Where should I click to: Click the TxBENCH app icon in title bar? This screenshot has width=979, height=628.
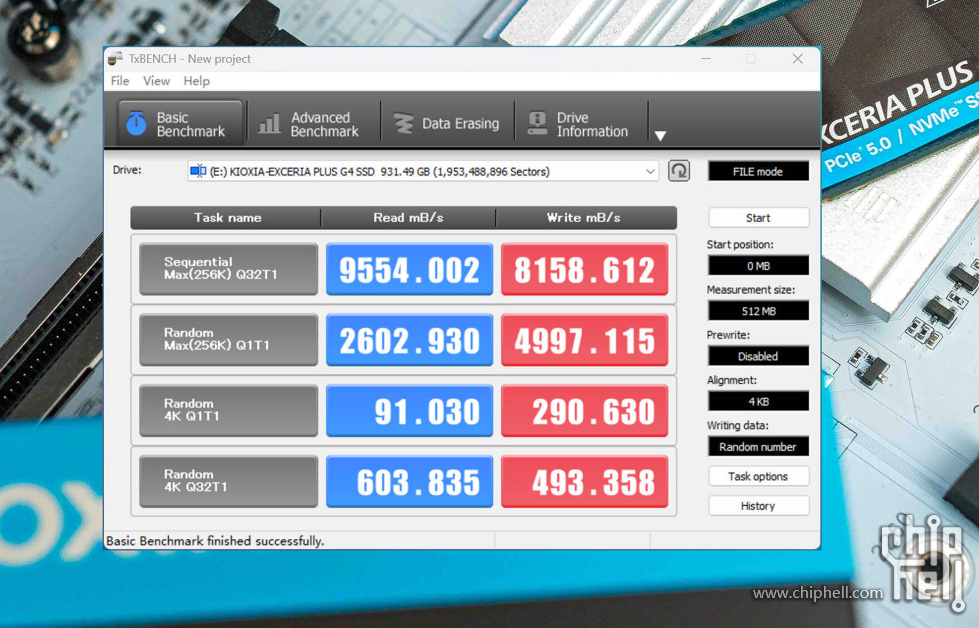click(115, 59)
